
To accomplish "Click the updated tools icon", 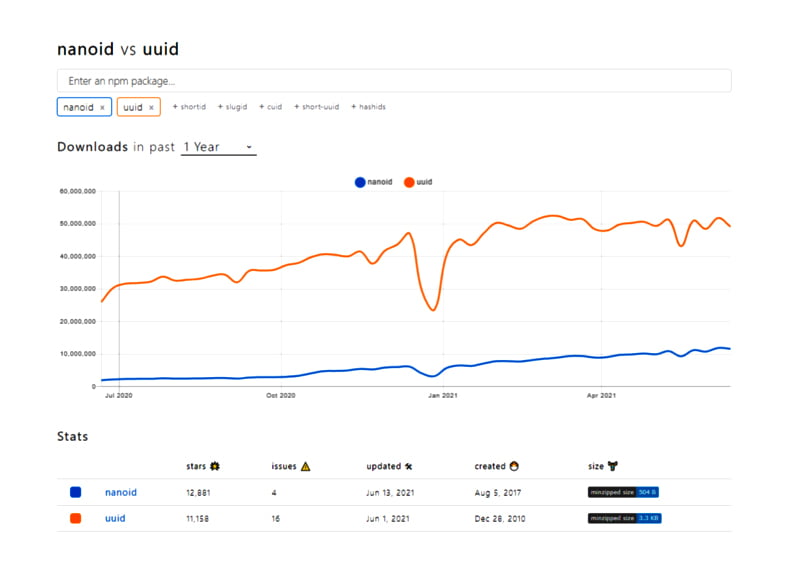I will pyautogui.click(x=409, y=466).
